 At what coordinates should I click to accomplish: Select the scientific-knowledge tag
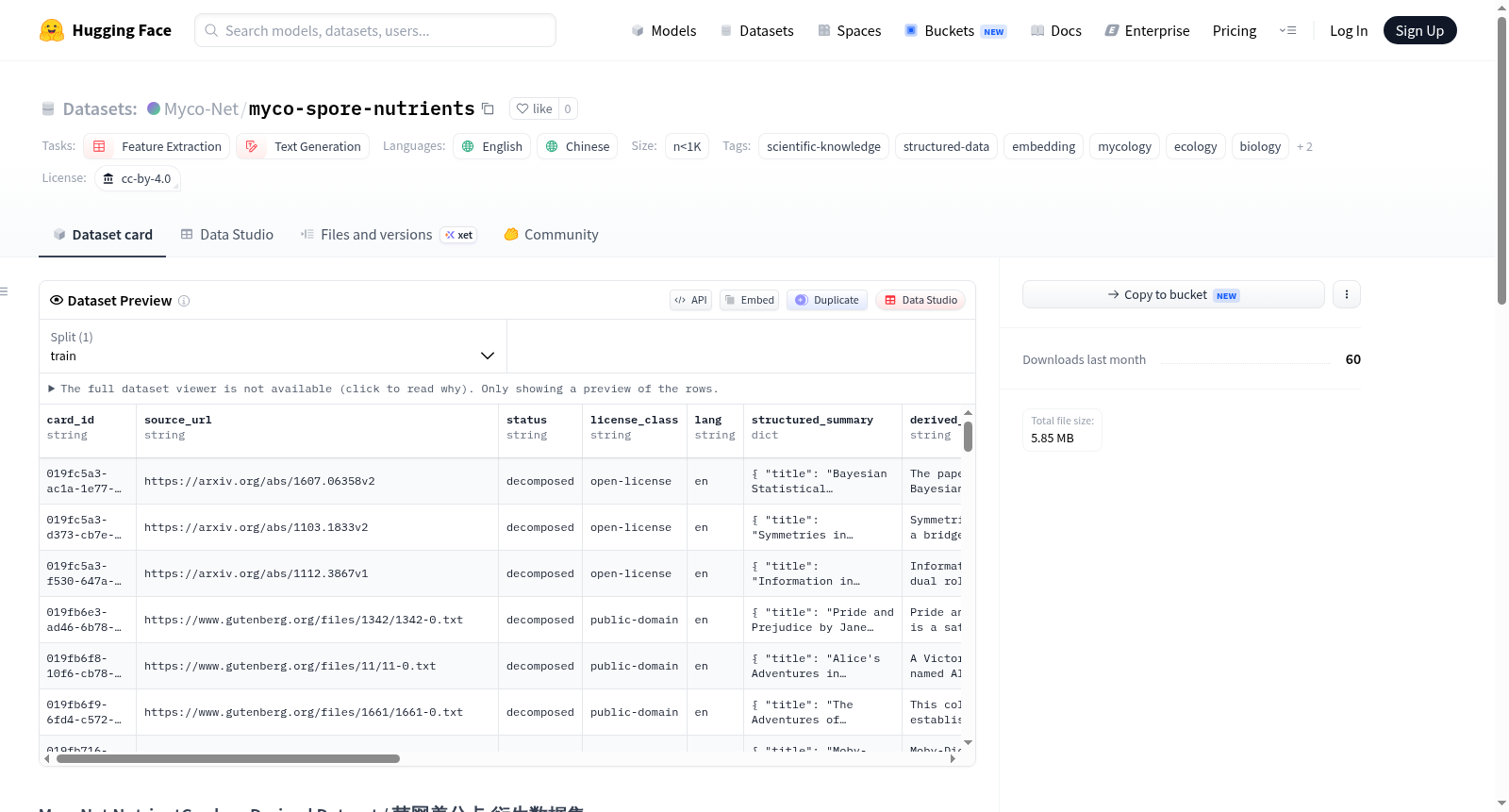coord(823,146)
